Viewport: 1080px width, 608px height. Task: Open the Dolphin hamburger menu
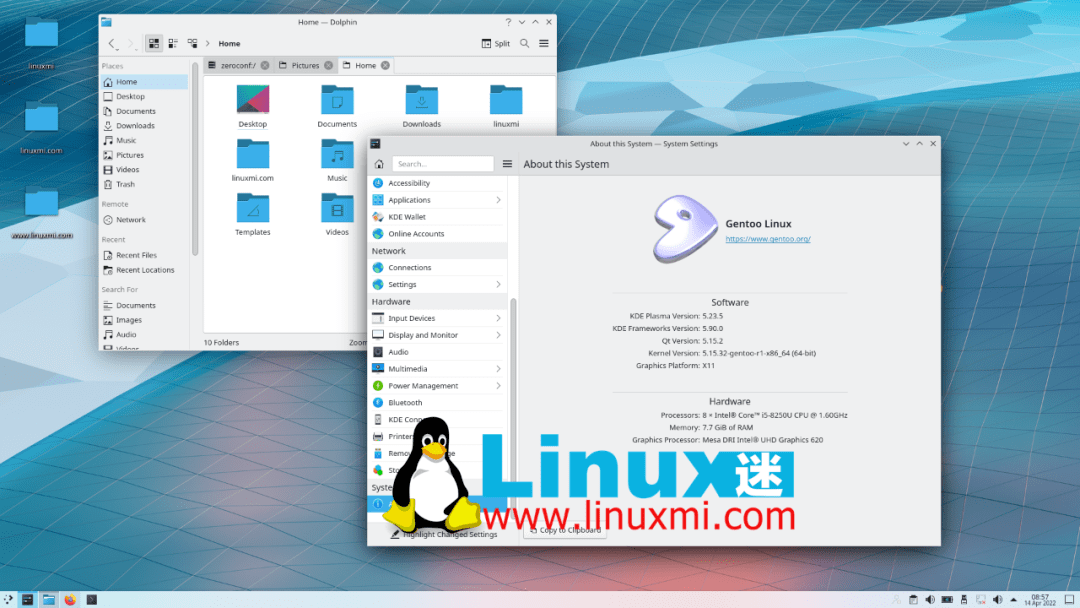click(x=542, y=43)
